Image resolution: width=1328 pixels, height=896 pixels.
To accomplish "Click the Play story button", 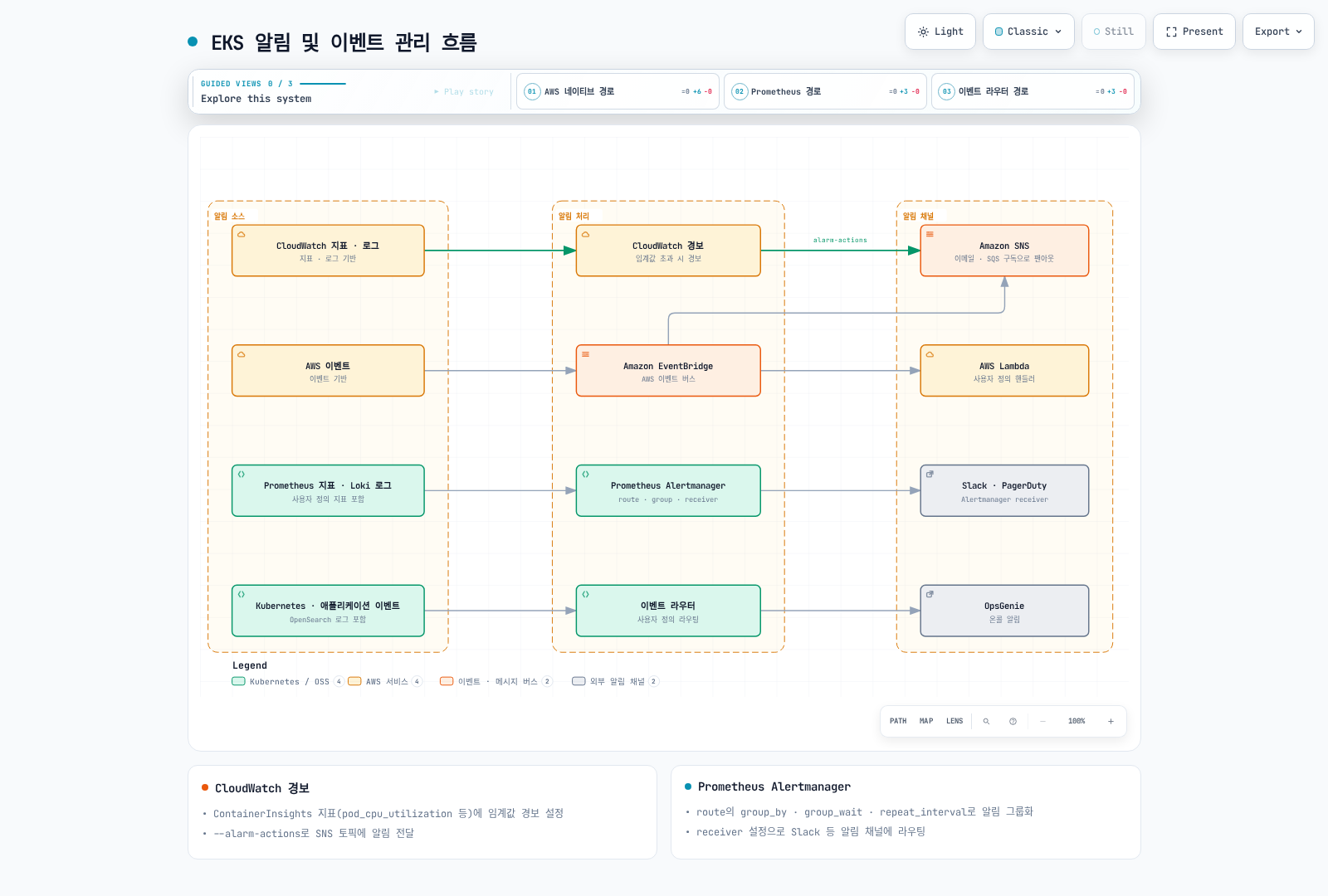I will (463, 92).
